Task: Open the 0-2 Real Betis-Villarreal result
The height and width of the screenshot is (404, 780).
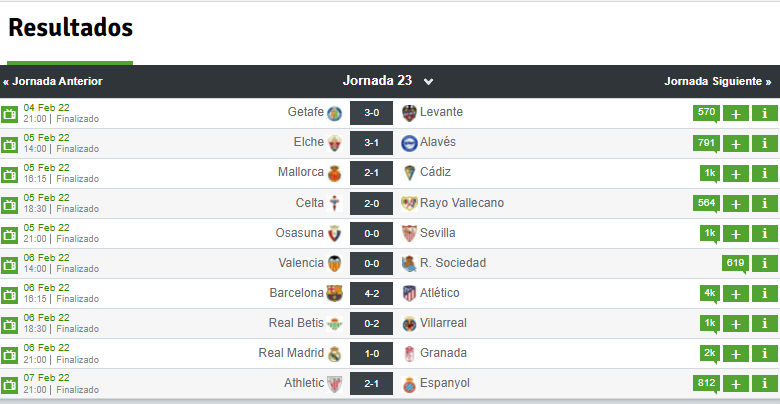Action: tap(372, 323)
